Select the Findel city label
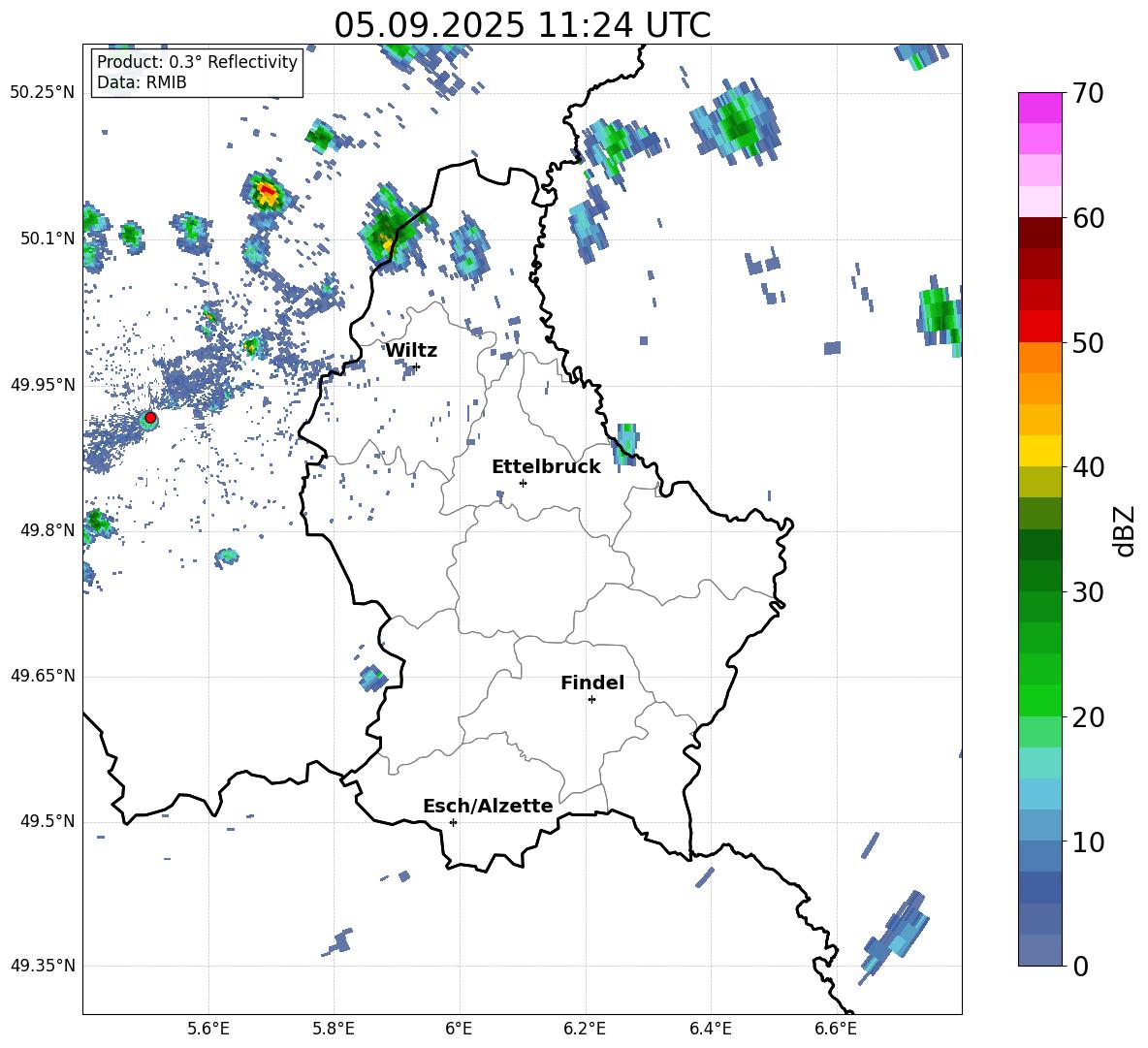The height and width of the screenshot is (1048, 1148). point(592,683)
